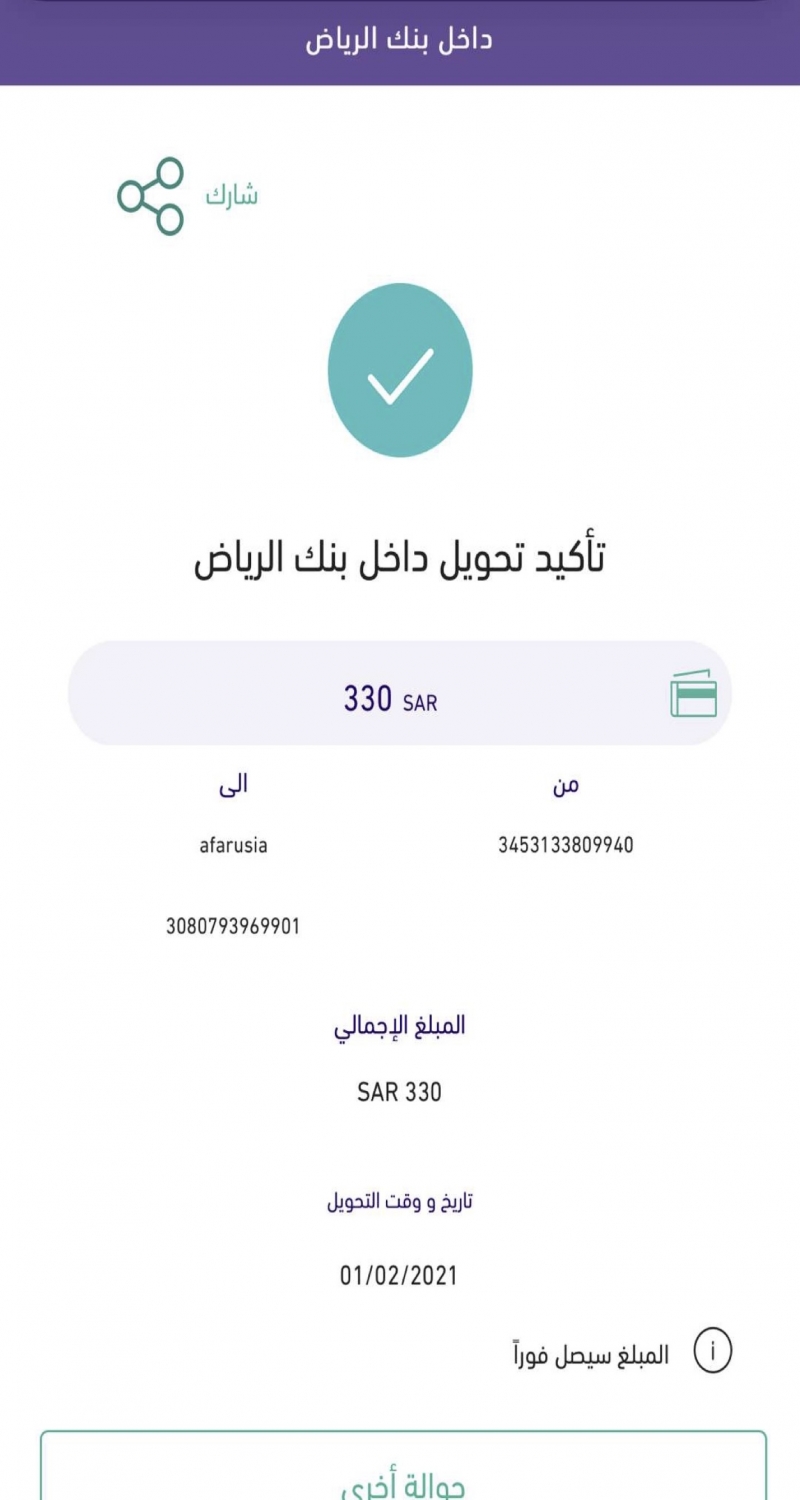Select sender account number 3453133809940
Viewport: 800px width, 1500px height.
[566, 845]
